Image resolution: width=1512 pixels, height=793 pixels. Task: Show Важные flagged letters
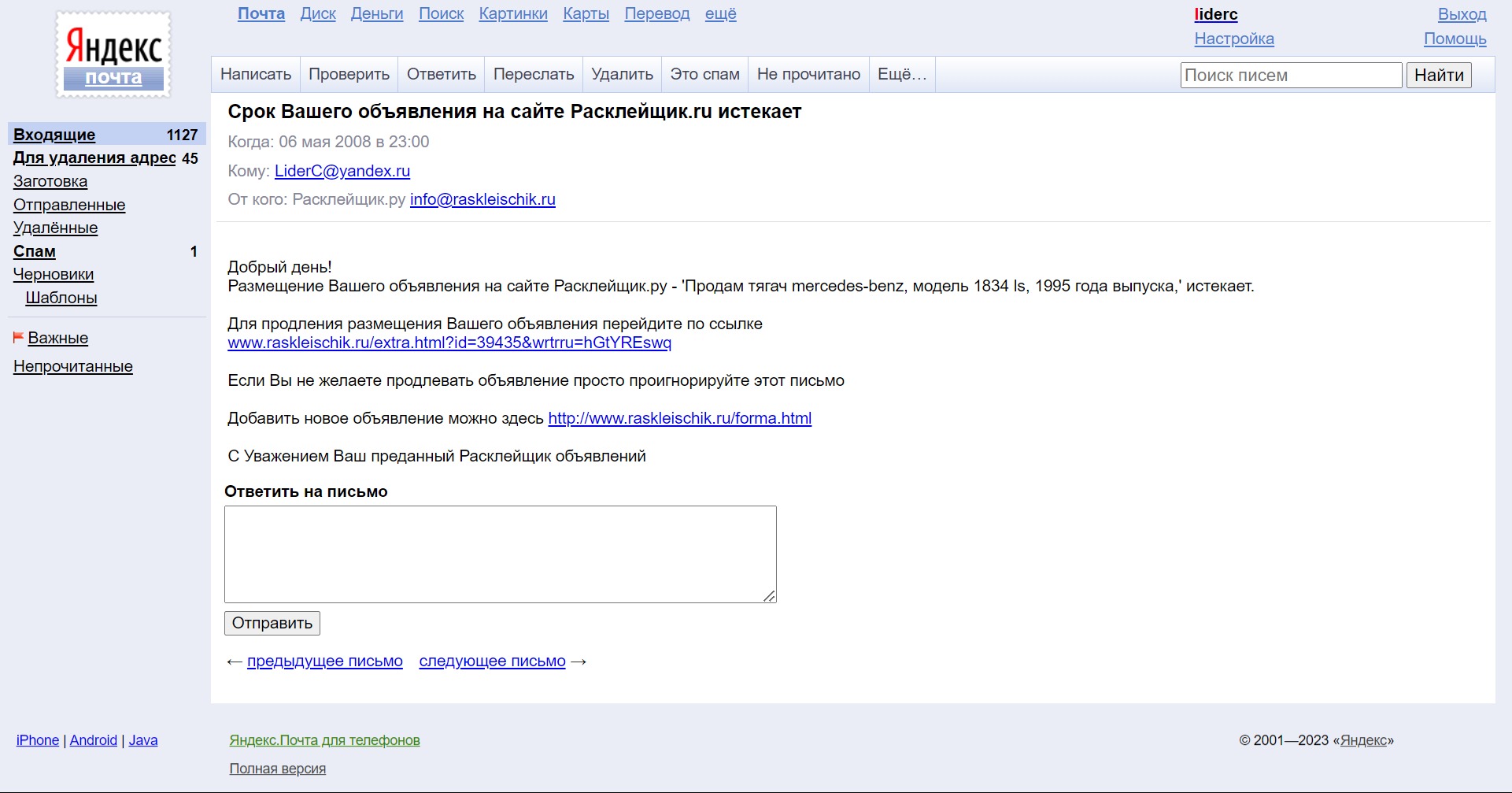[58, 338]
